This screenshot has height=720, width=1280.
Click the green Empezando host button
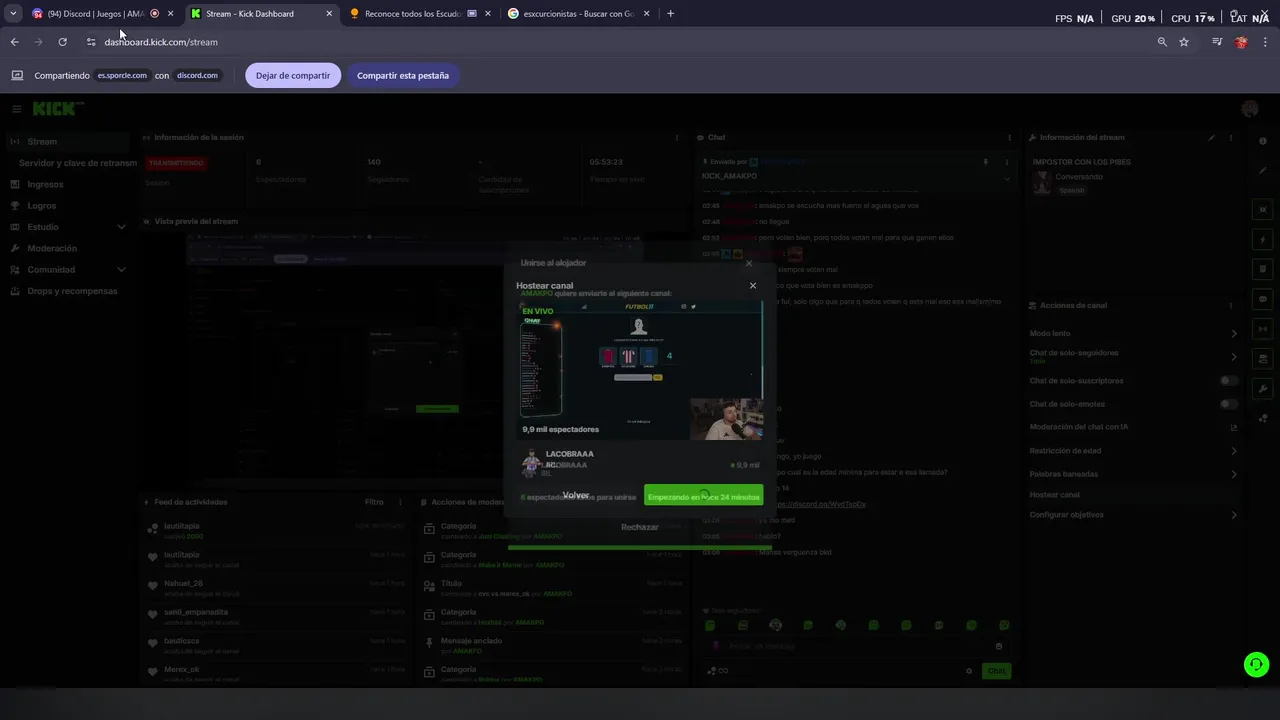click(703, 497)
